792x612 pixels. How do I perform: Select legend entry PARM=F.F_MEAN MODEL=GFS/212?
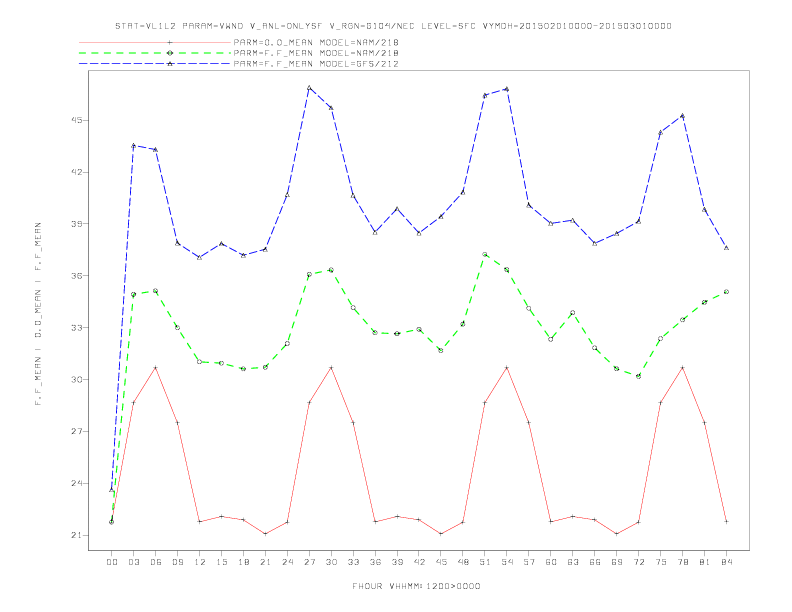[316, 64]
